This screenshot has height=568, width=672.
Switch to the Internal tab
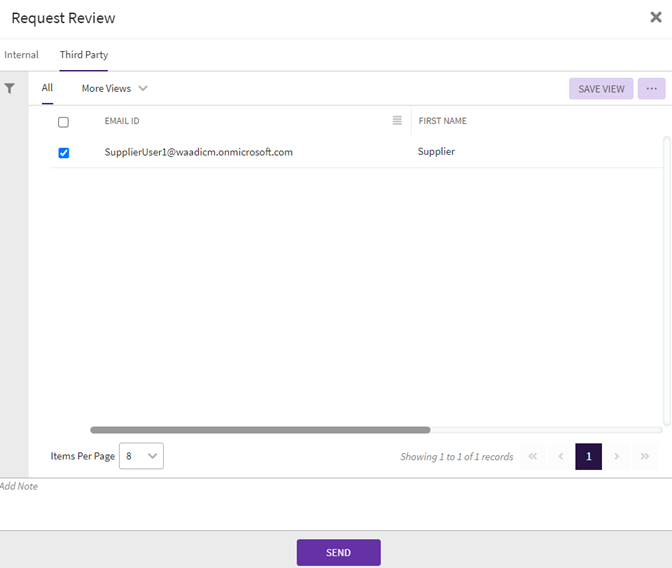[x=21, y=55]
